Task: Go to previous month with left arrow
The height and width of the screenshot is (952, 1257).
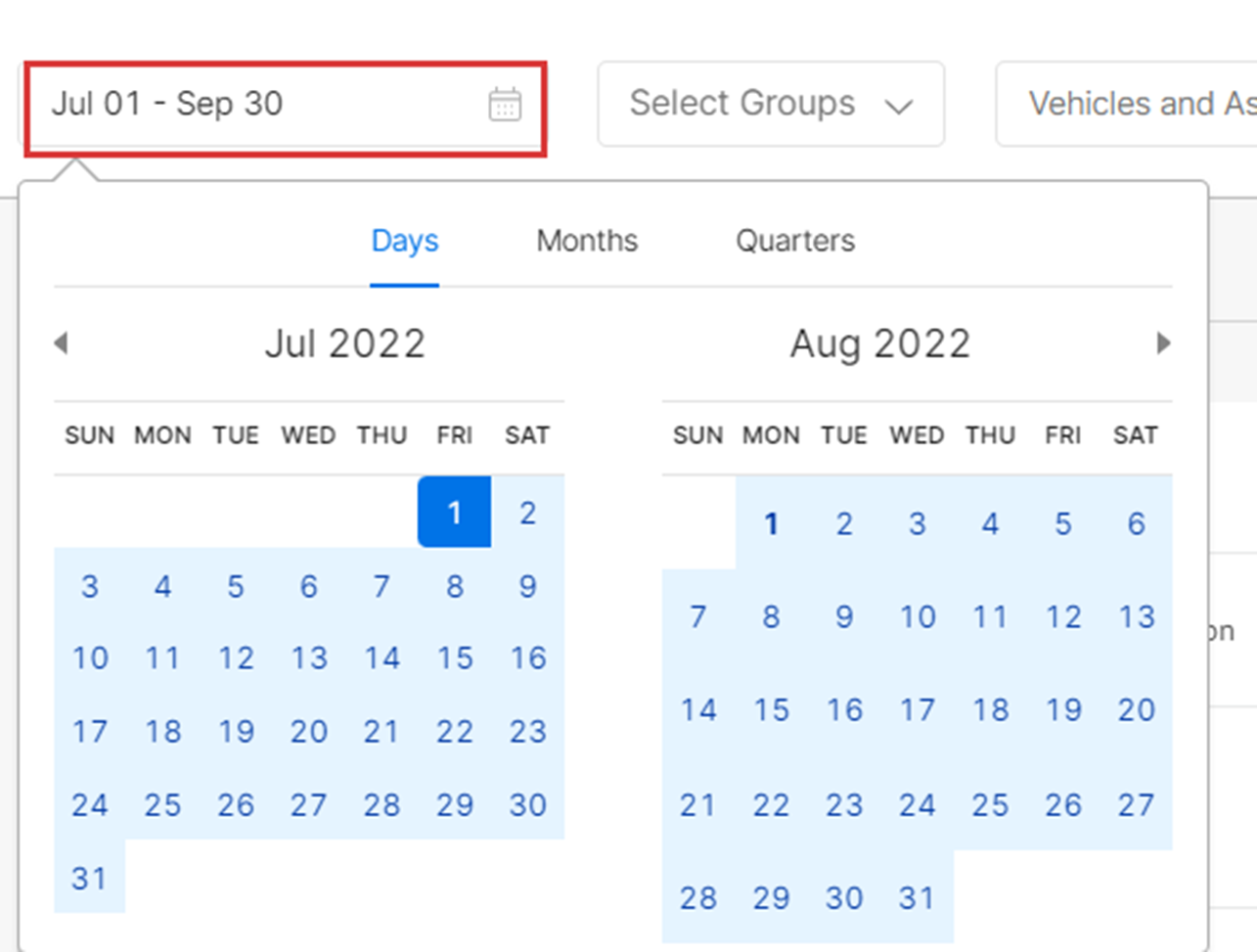Action: coord(61,343)
